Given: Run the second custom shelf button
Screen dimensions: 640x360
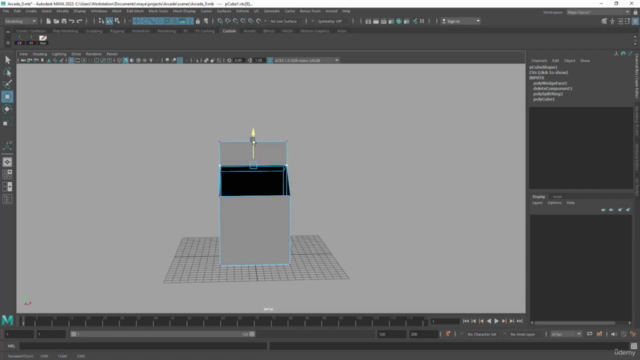Looking at the screenshot, I should click(31, 40).
